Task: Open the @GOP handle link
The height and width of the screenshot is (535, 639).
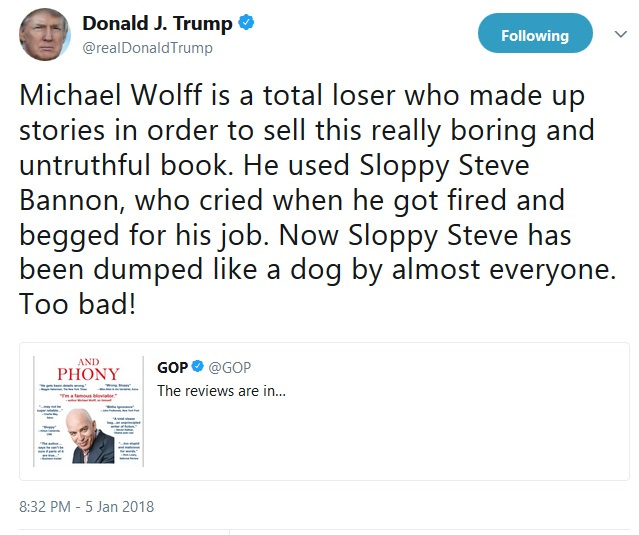Action: pos(230,368)
